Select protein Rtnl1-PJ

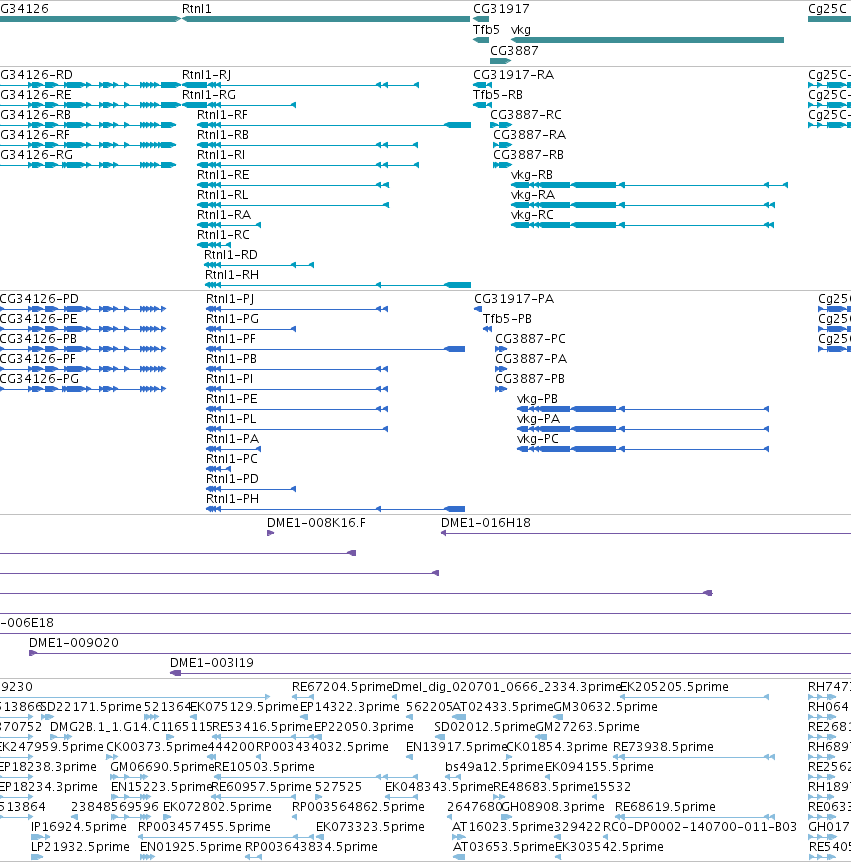point(297,309)
